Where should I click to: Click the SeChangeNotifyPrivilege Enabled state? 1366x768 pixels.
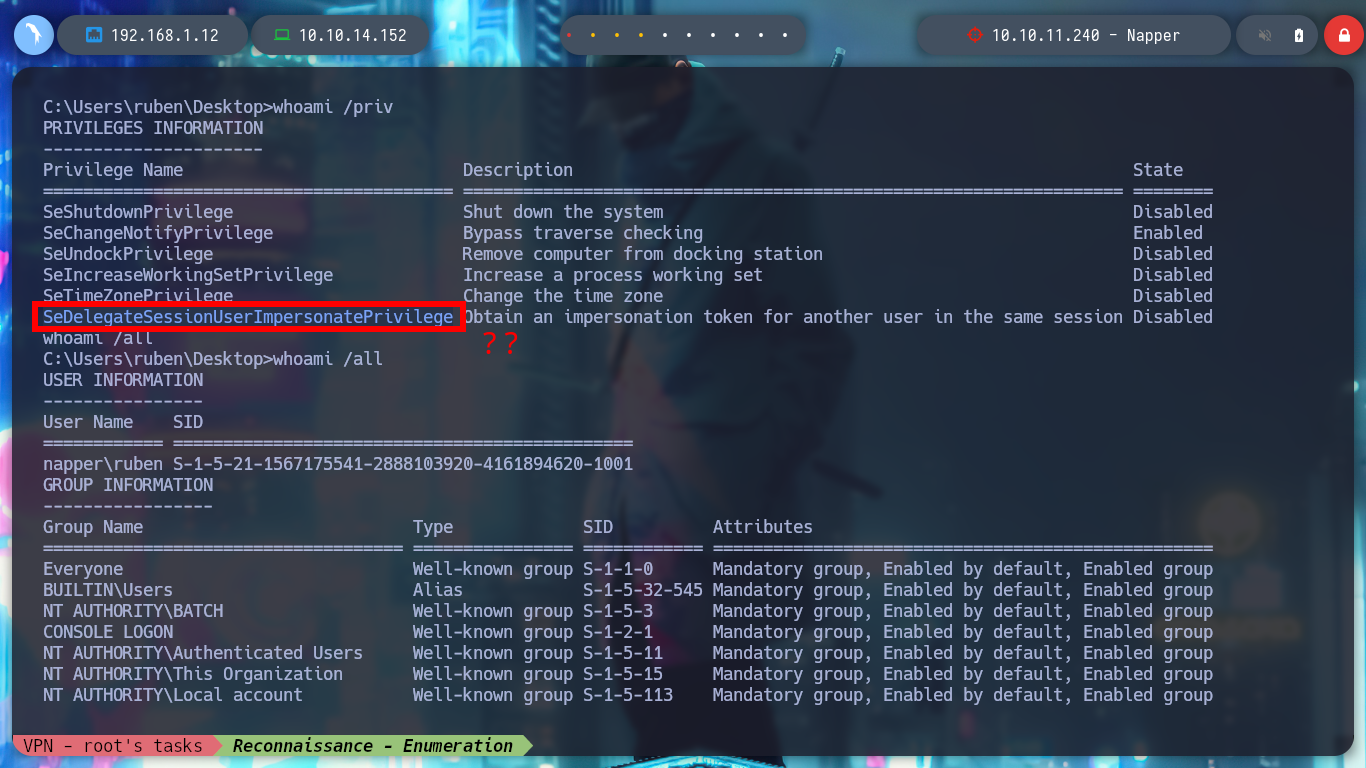coord(1168,233)
